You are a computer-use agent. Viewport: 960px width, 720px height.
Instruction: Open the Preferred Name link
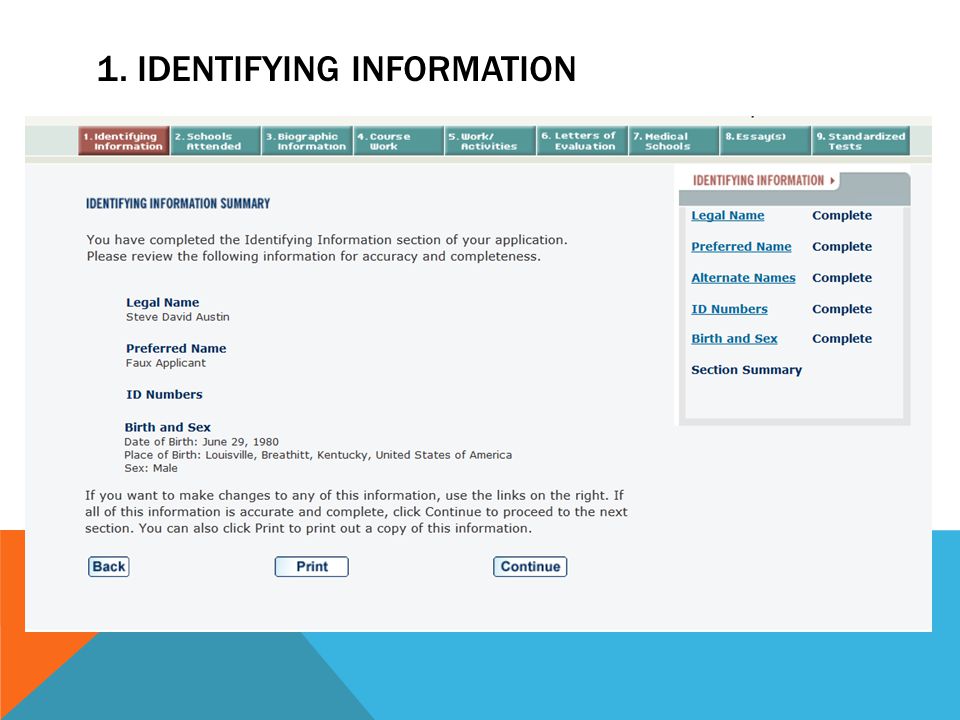pos(741,247)
